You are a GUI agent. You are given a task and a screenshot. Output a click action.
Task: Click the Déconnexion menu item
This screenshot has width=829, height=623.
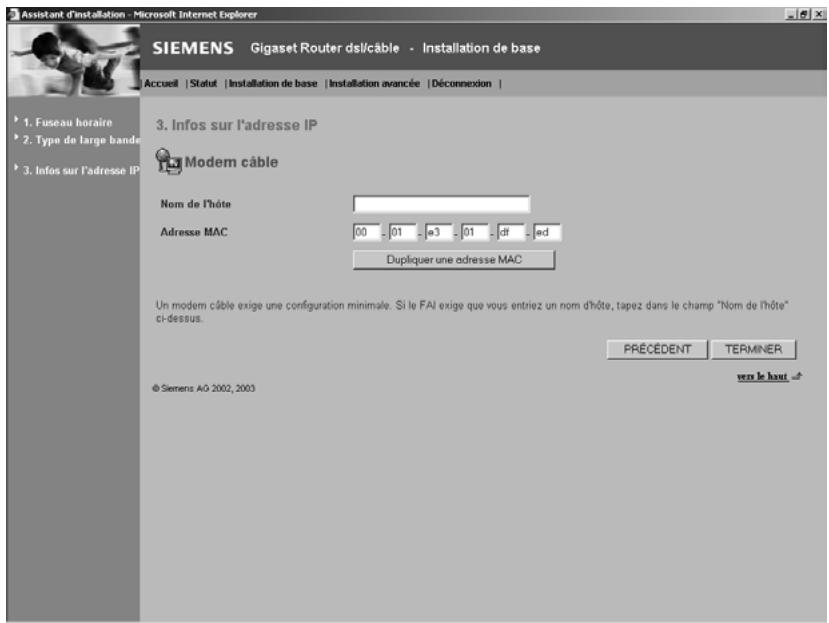pos(462,84)
